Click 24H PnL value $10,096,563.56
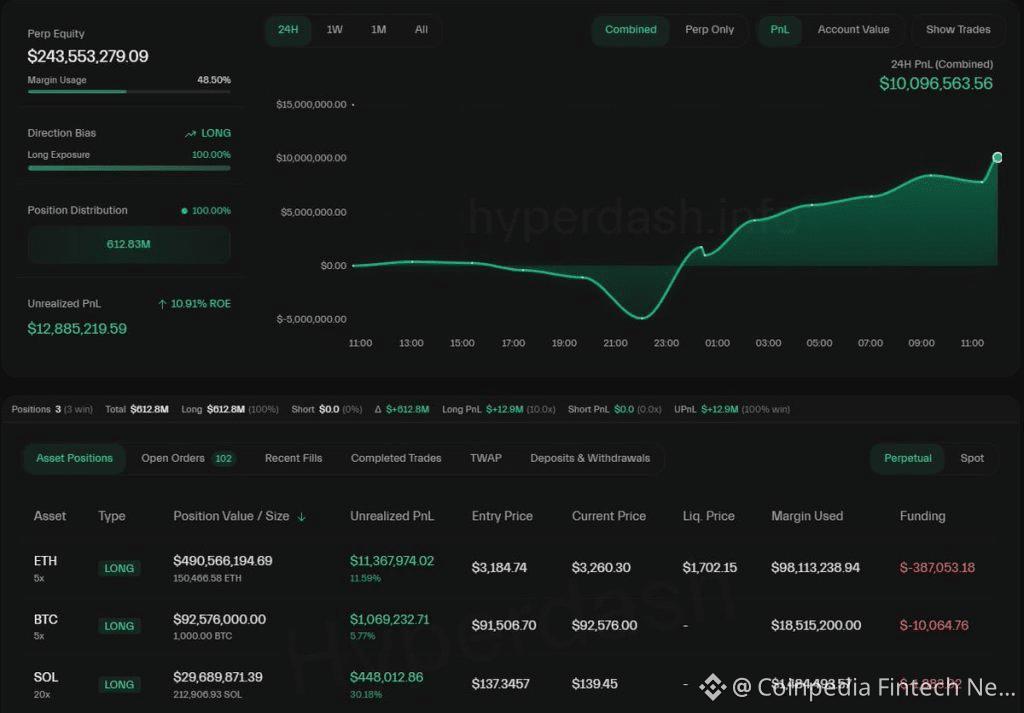This screenshot has height=713, width=1024. pos(936,84)
